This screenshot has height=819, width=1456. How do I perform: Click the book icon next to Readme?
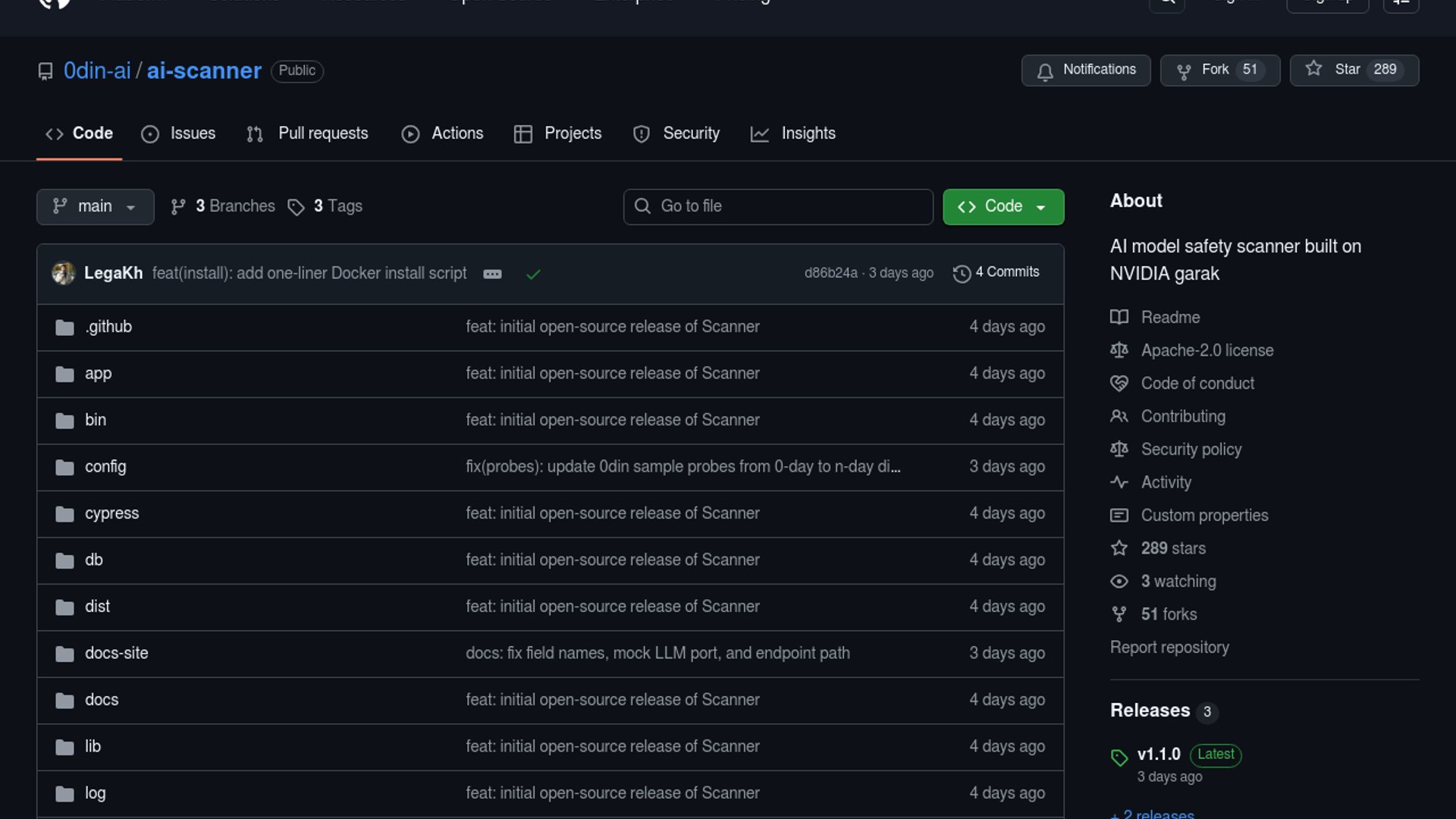[1119, 317]
